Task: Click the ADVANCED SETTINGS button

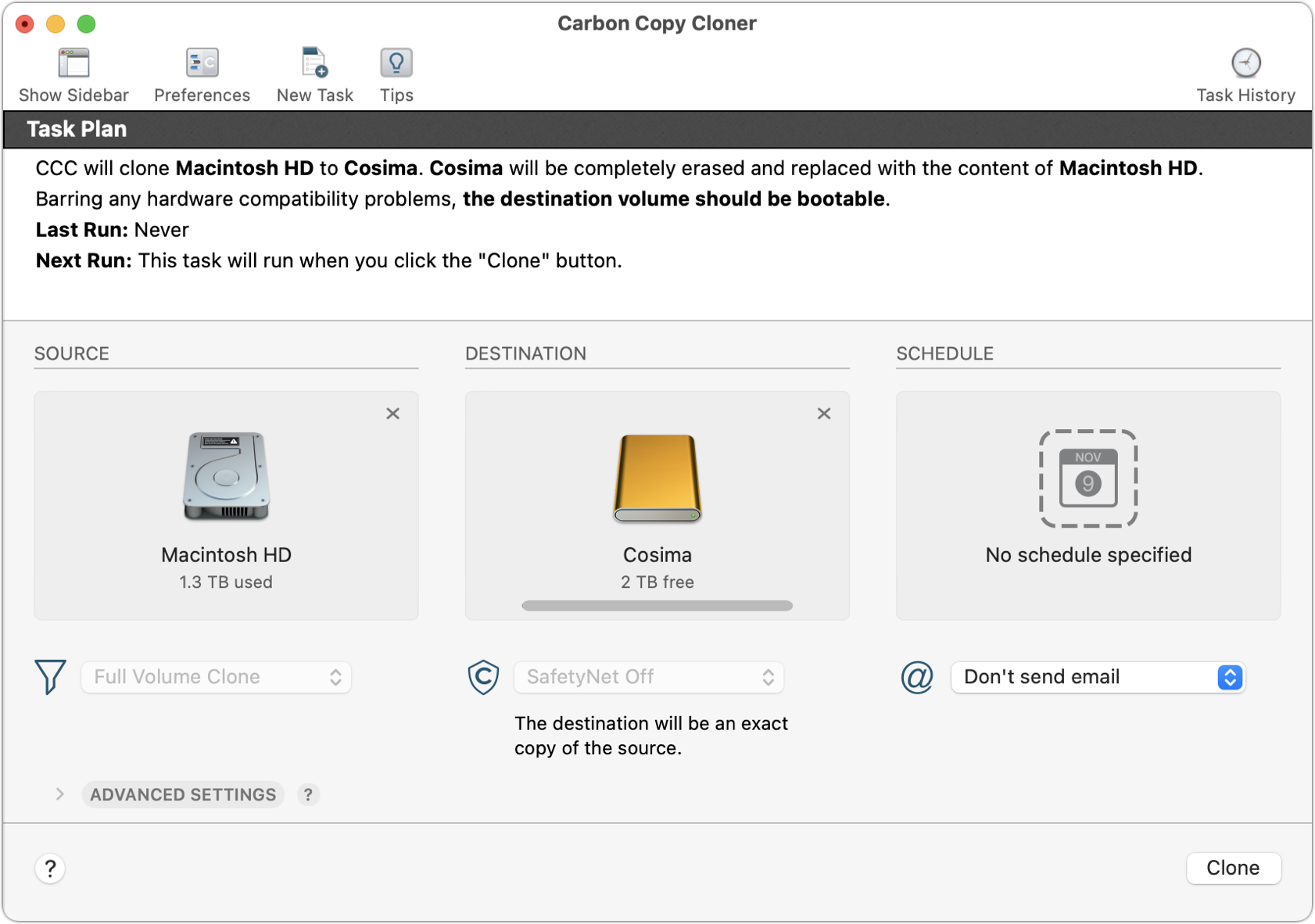Action: [x=183, y=794]
